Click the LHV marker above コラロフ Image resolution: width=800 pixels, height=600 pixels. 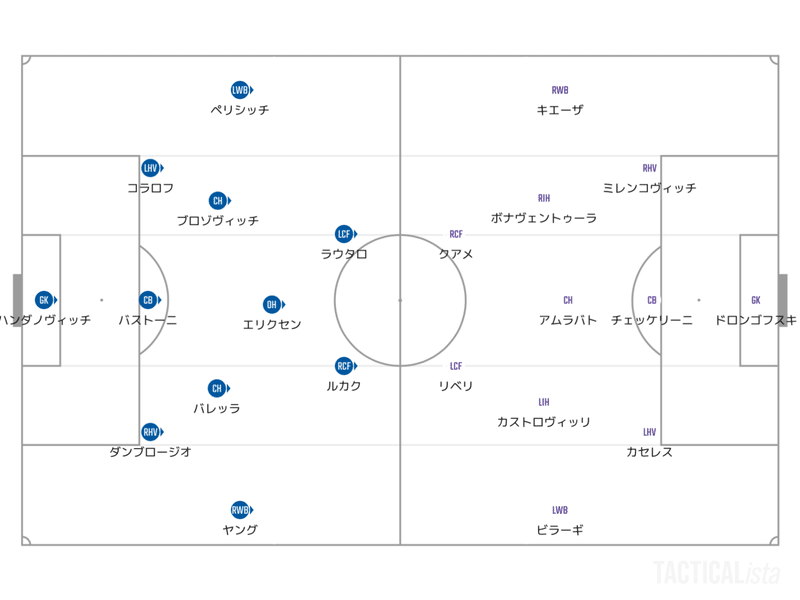[152, 168]
